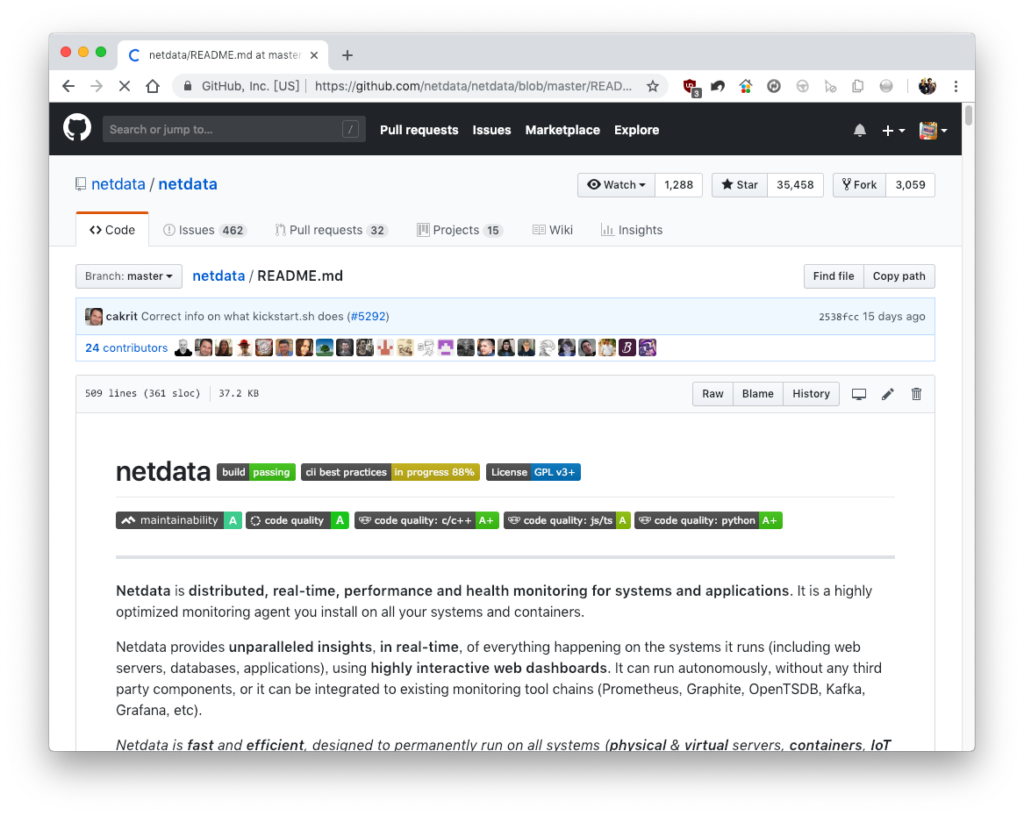This screenshot has width=1024, height=816.
Task: Edit this file with the pencil icon
Action: 888,394
